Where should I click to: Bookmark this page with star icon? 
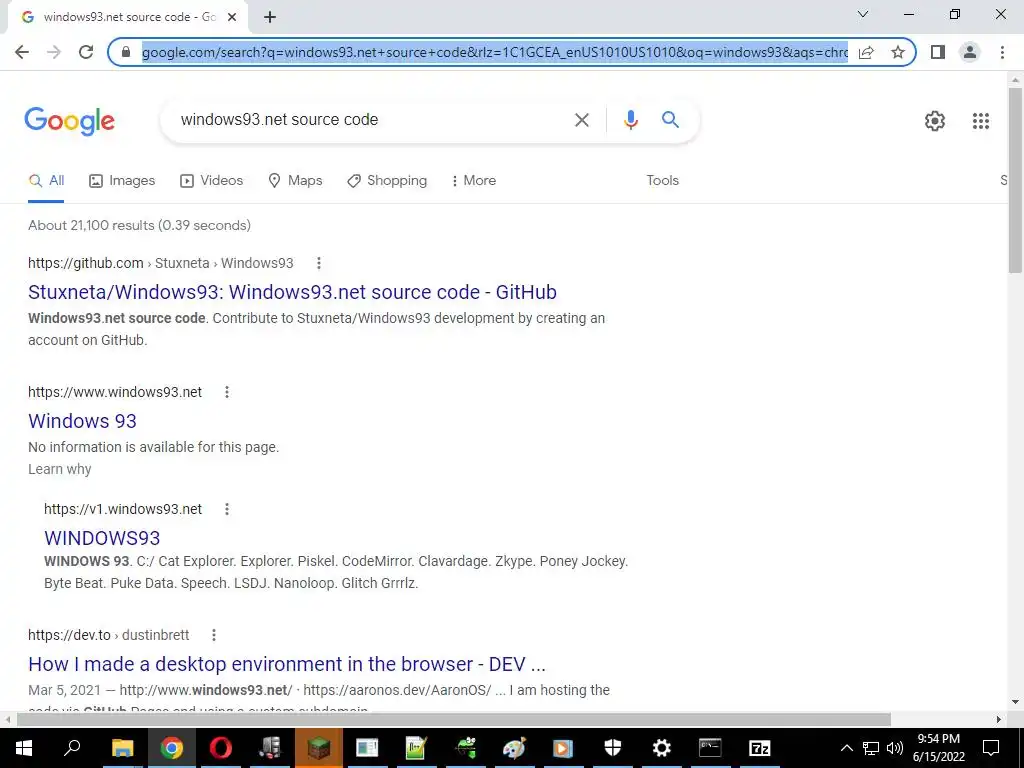coord(898,52)
